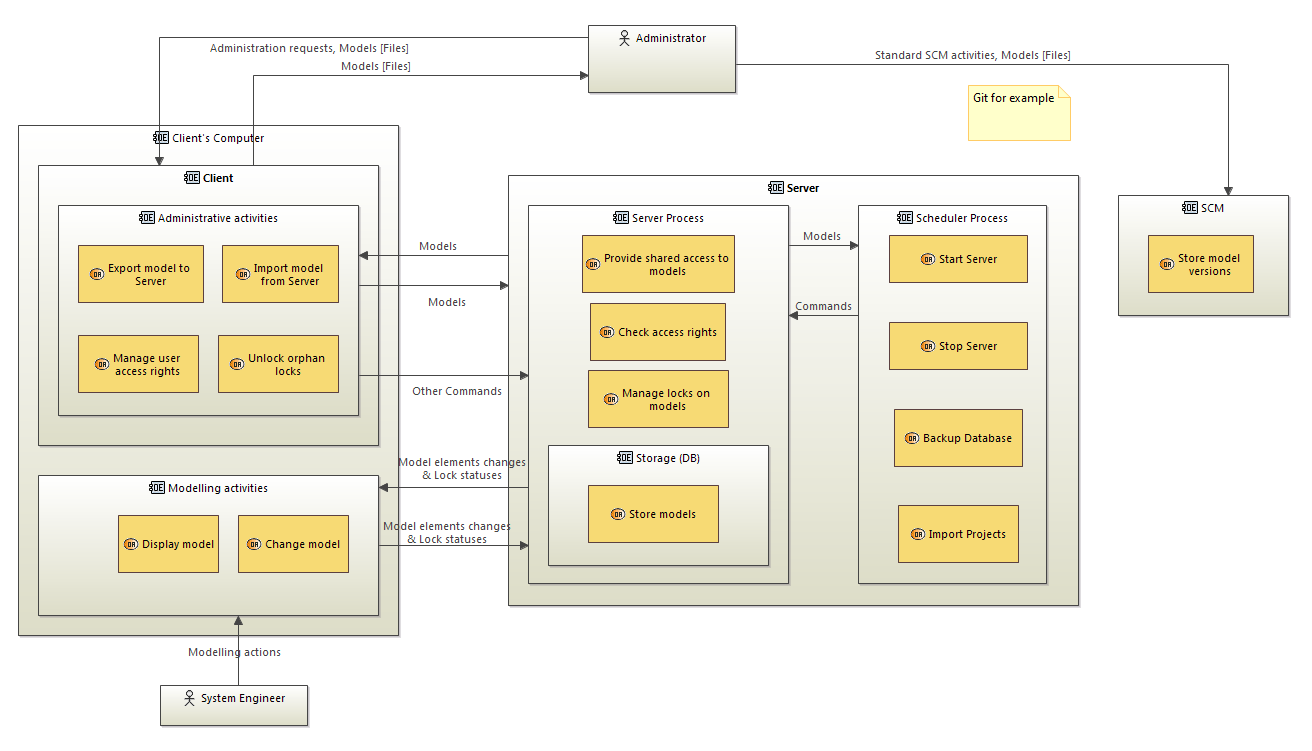This screenshot has width=1312, height=751.
Task: Click the 'Other Commands' exchange label
Action: (457, 391)
